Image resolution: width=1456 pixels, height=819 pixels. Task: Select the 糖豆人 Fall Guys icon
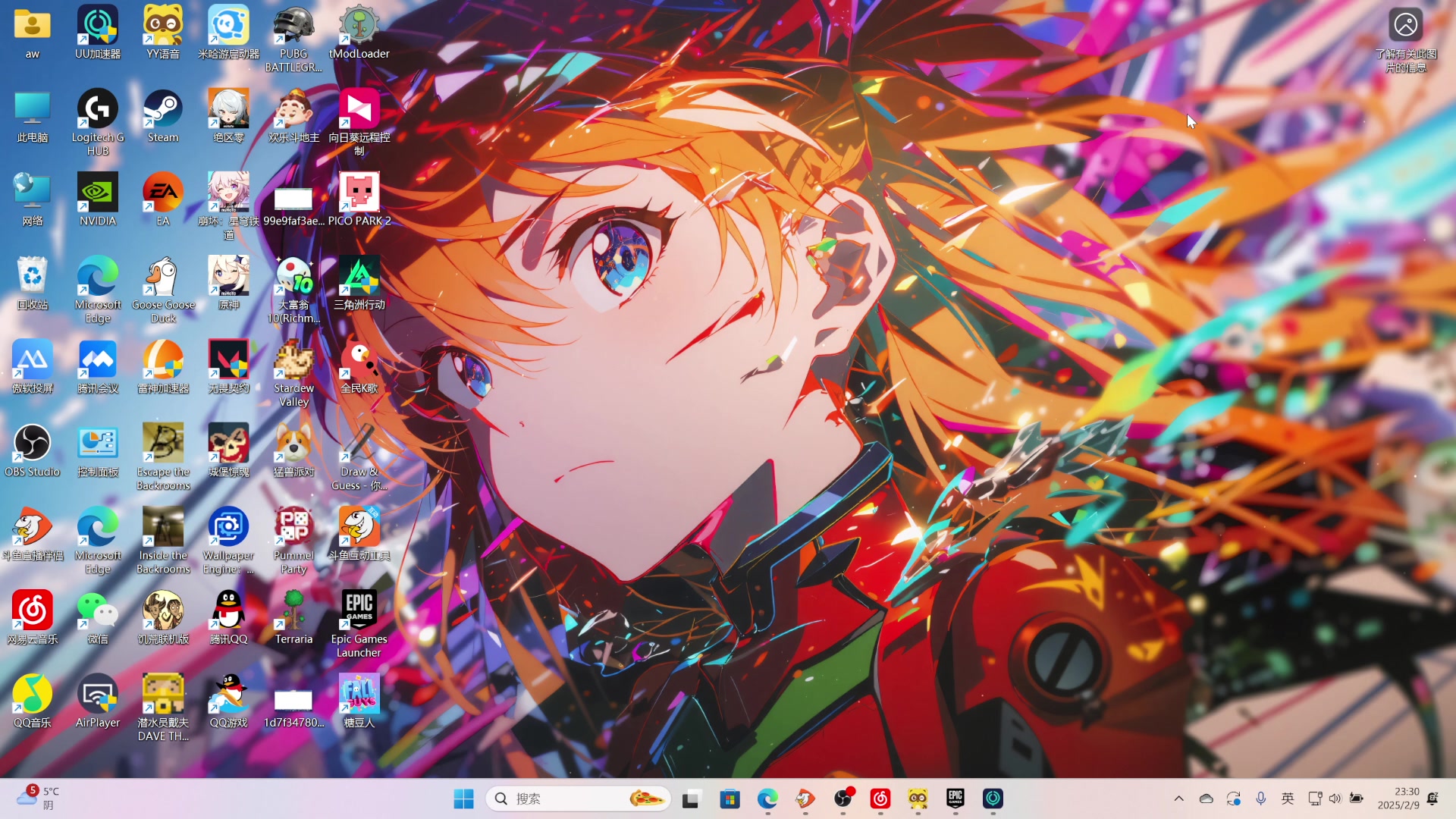359,701
